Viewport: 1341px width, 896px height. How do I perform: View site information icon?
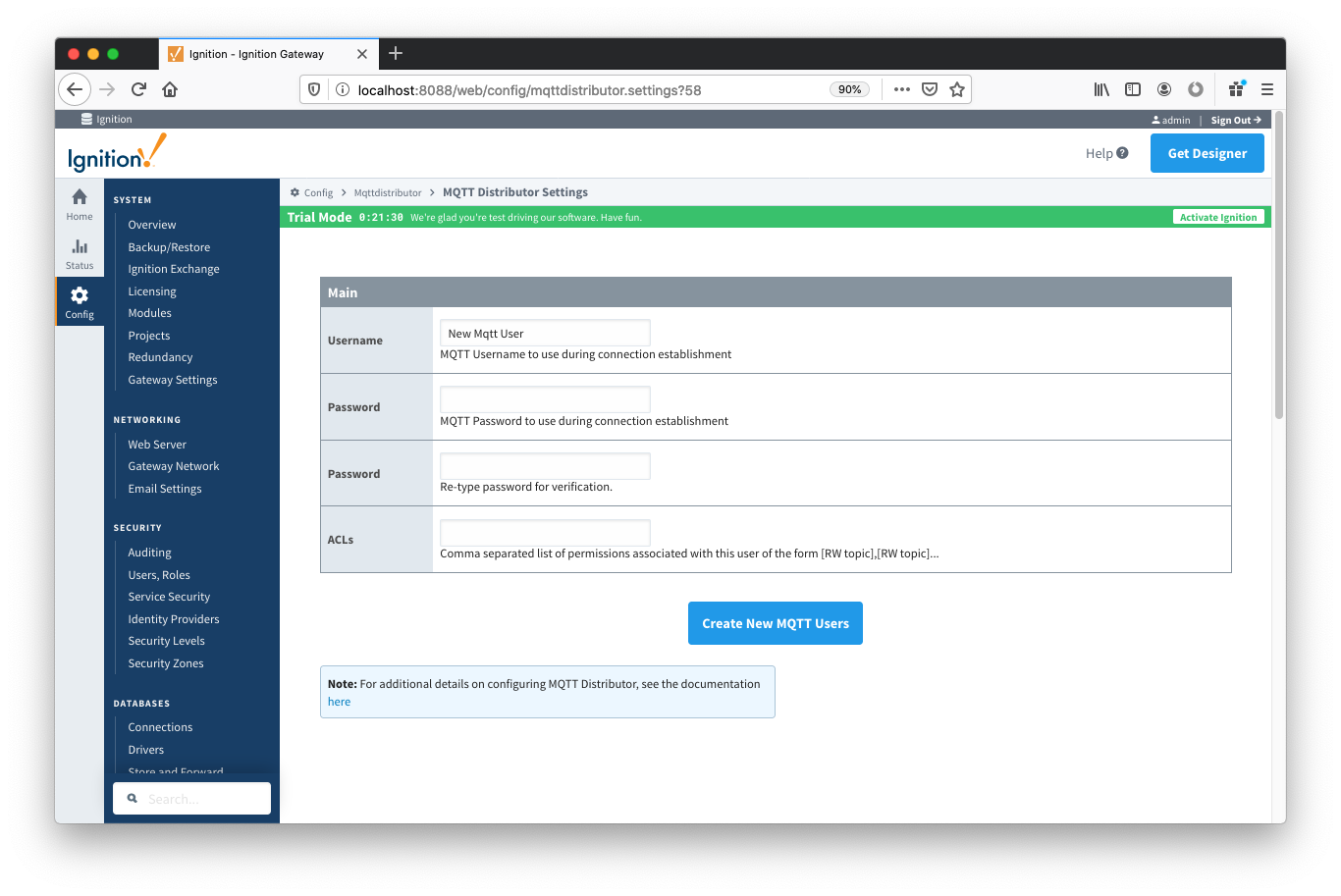[x=343, y=89]
